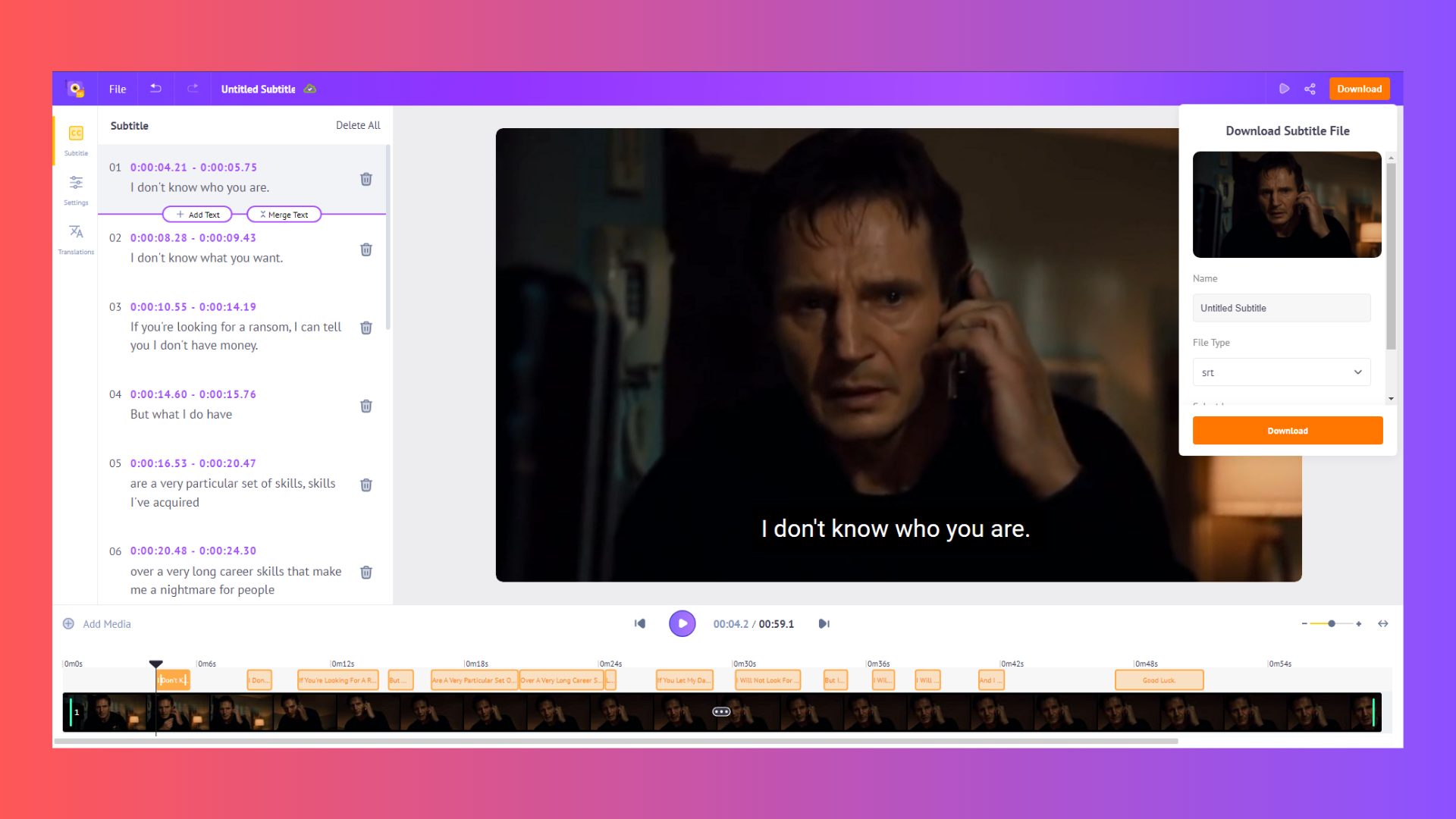Click the cloud save status icon
The height and width of the screenshot is (819, 1456).
[310, 89]
